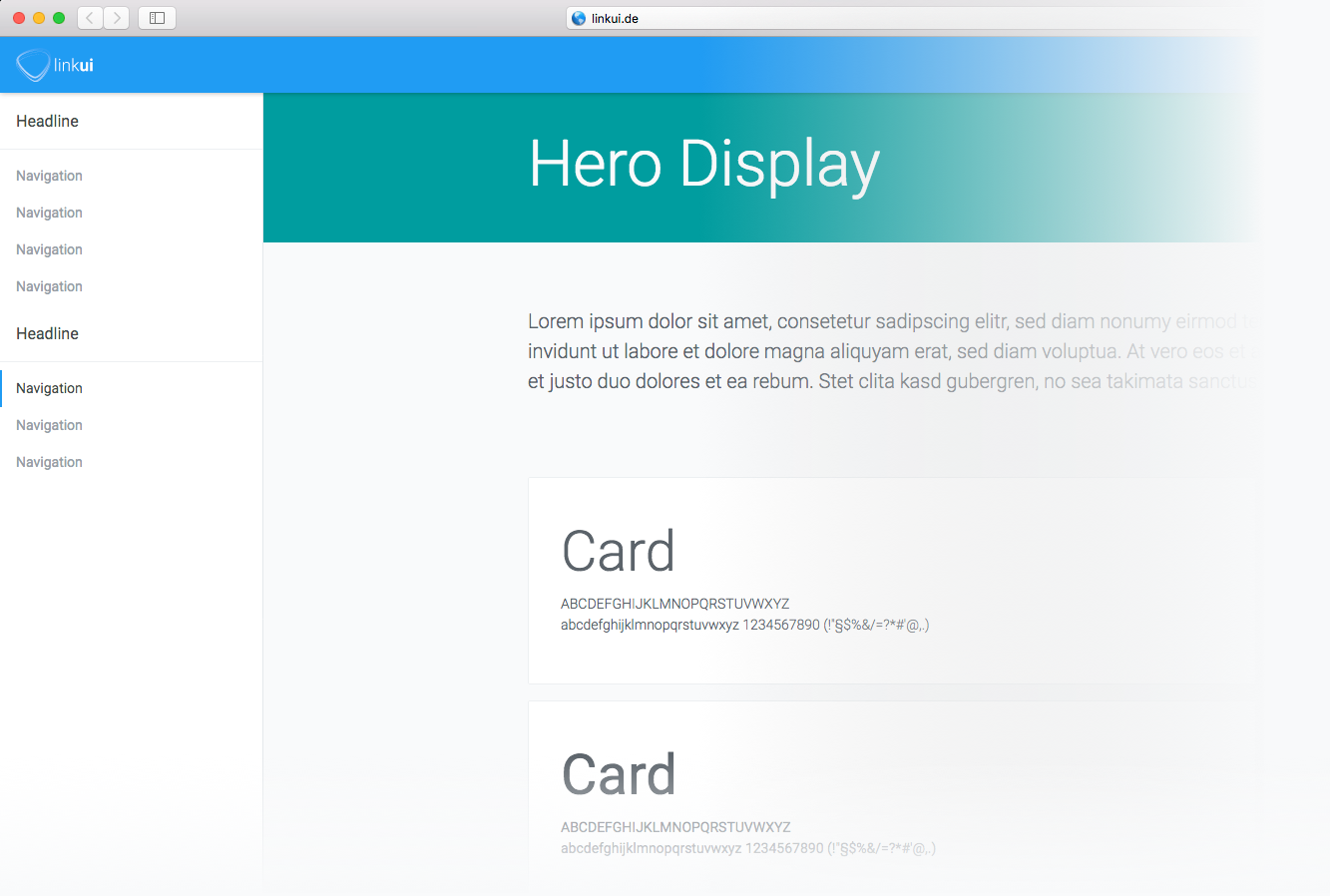The height and width of the screenshot is (896, 1330).
Task: Click the lowercase alphabet line in the second card
Action: pos(748,849)
